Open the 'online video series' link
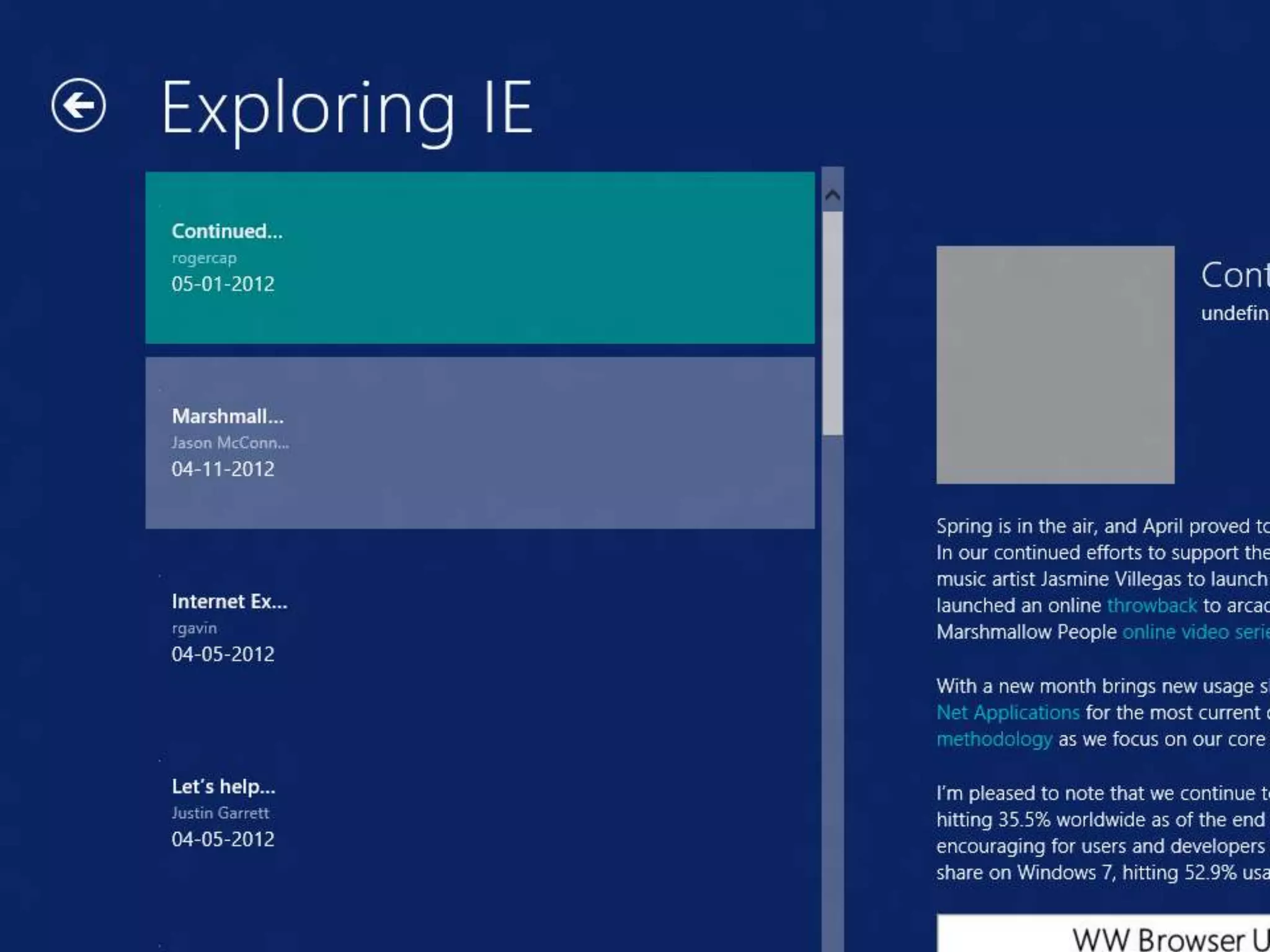The image size is (1270, 952). tap(1195, 632)
